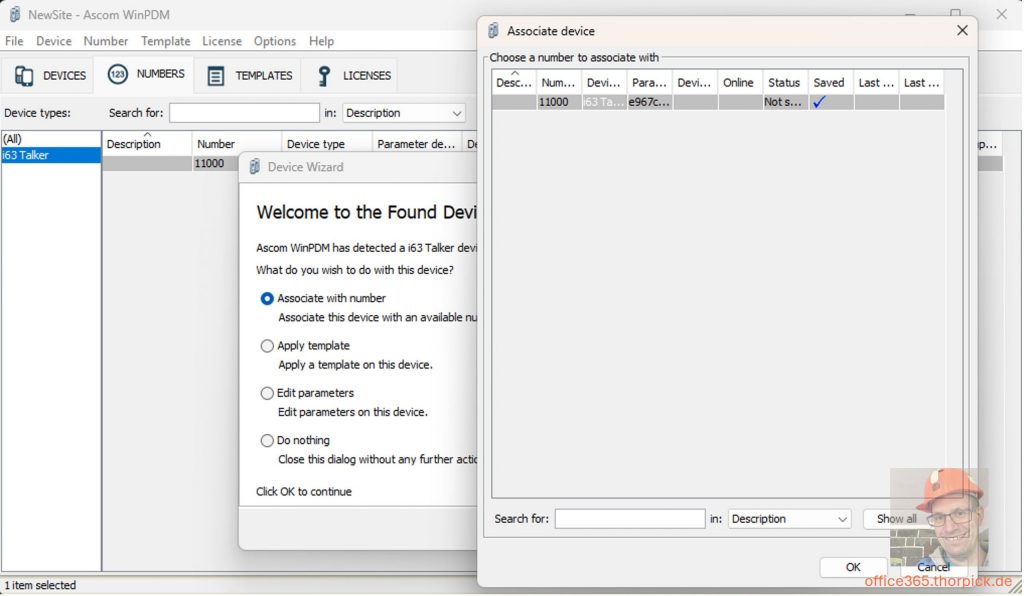Open the Licenses key icon tab

pyautogui.click(x=323, y=76)
